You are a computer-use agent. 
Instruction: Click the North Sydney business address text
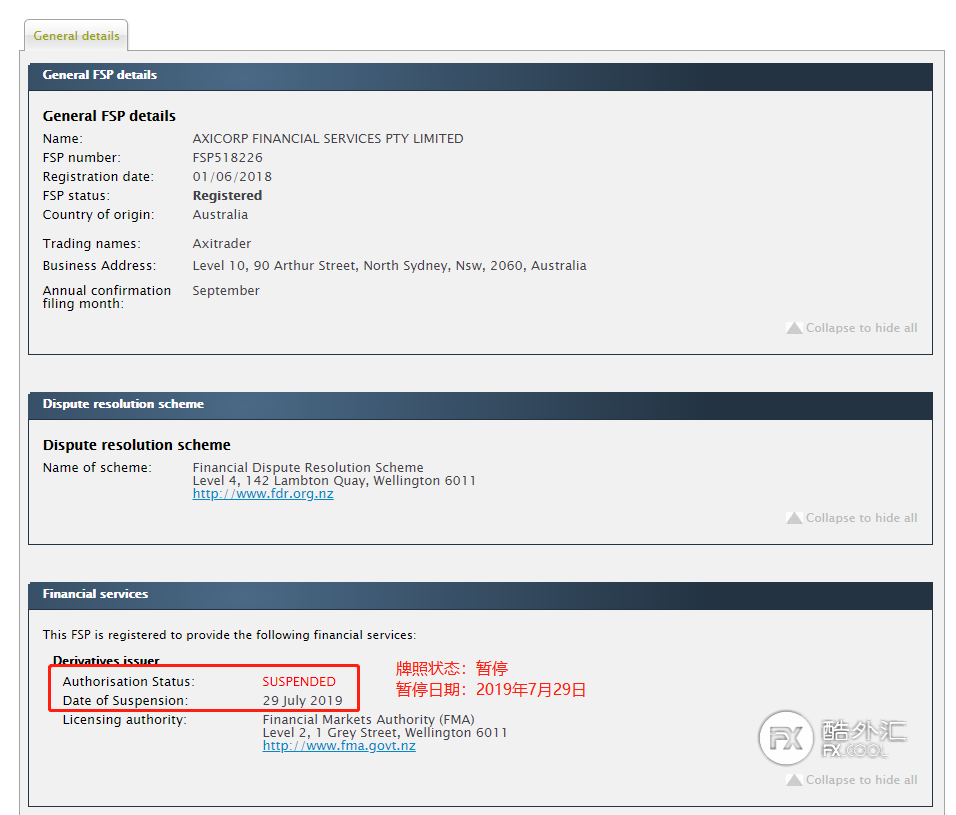pyautogui.click(x=389, y=266)
